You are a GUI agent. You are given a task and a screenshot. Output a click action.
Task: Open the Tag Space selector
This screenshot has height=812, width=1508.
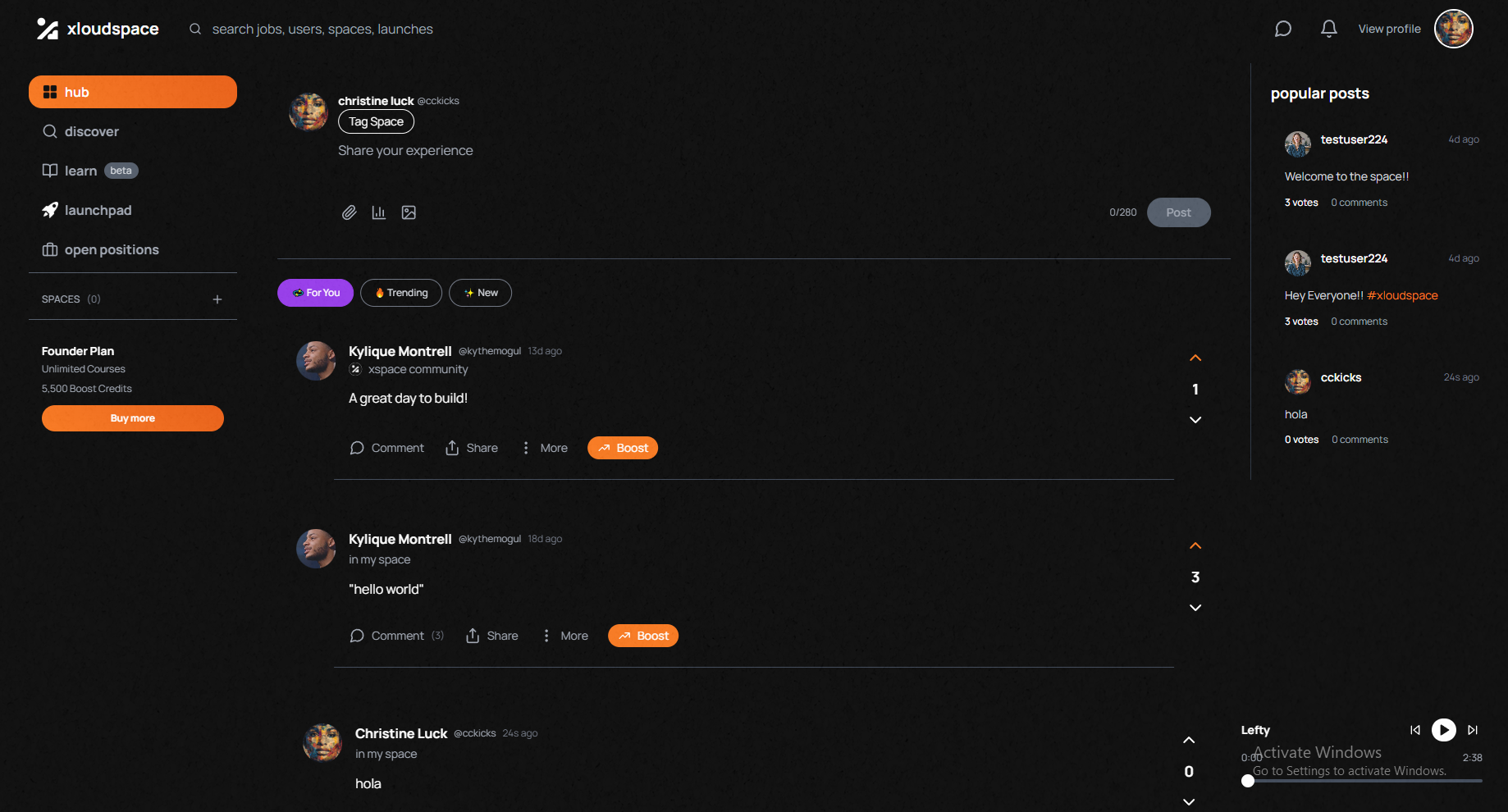click(376, 121)
